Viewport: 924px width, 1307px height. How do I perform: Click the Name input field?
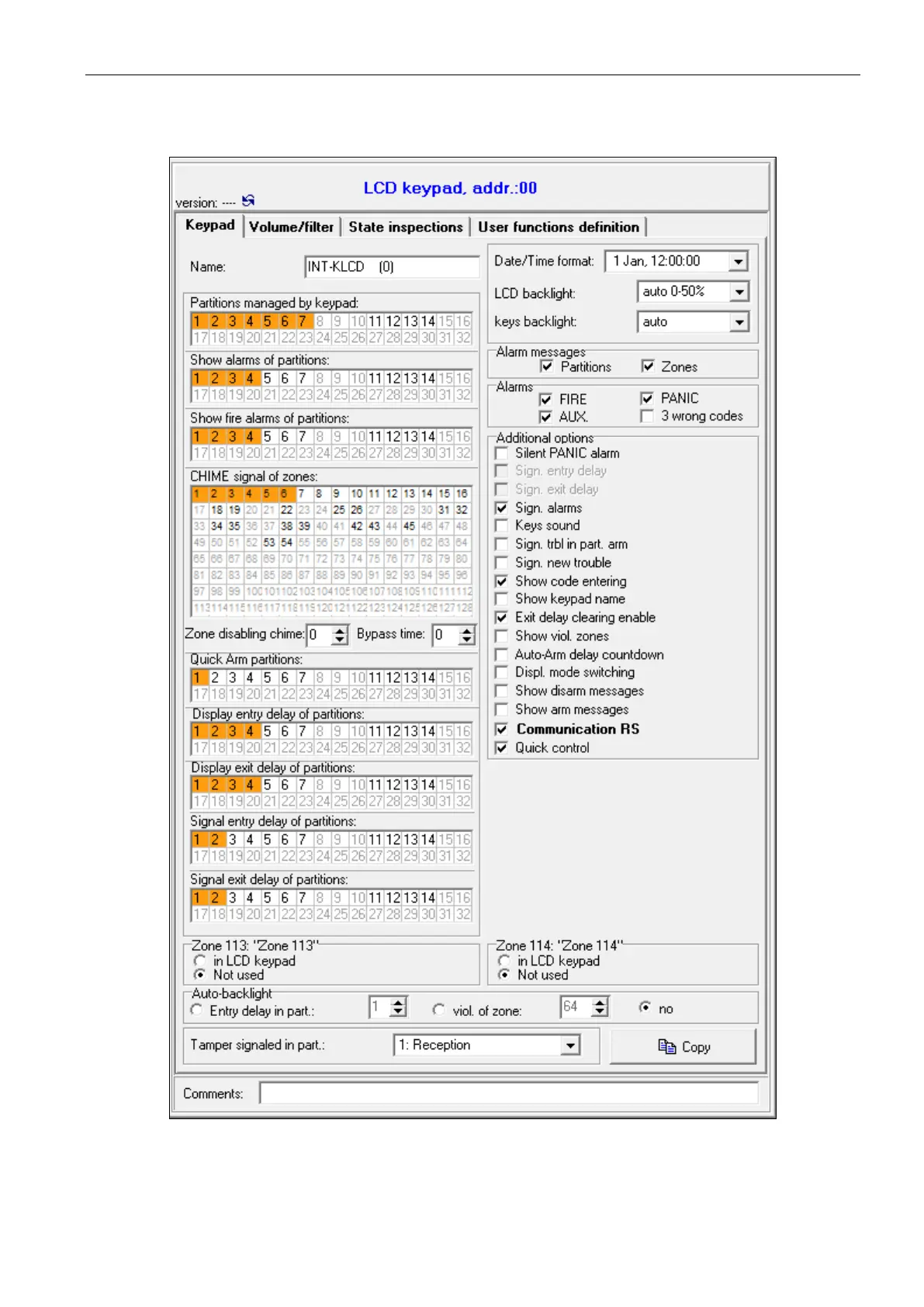[x=392, y=266]
